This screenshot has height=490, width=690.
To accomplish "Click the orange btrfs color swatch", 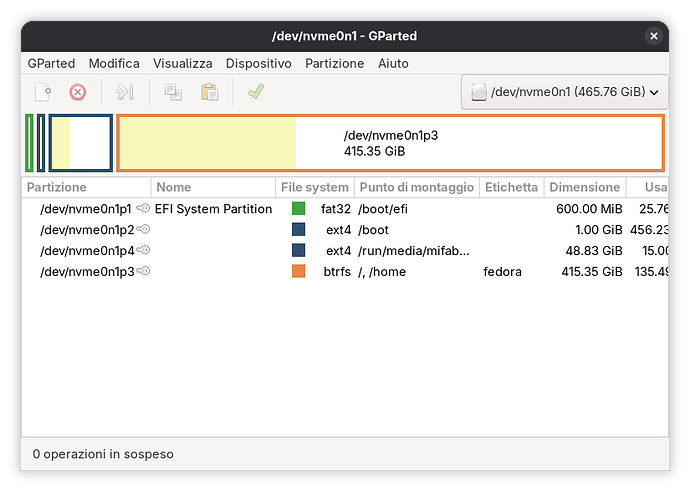I will pos(298,271).
